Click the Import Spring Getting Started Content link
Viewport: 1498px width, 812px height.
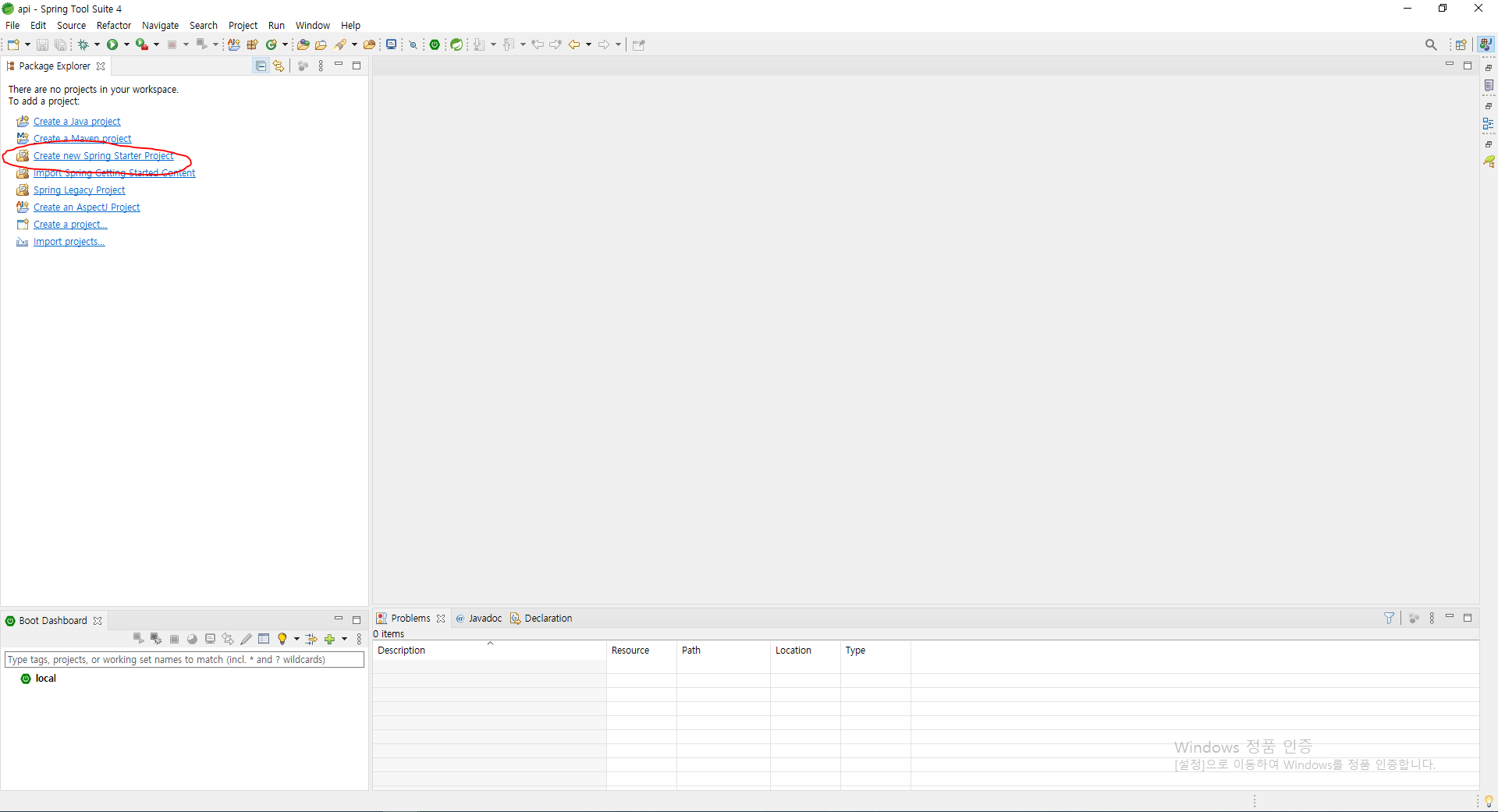[x=114, y=173]
